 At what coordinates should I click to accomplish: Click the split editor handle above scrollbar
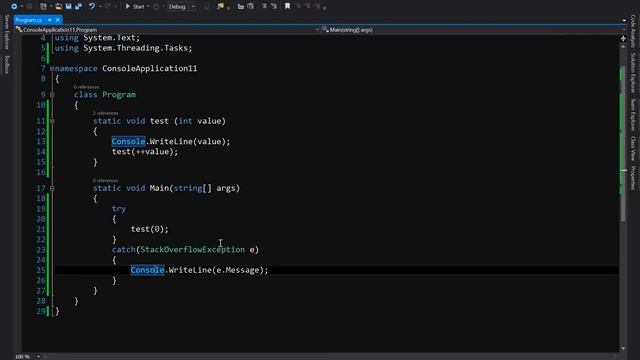[623, 38]
